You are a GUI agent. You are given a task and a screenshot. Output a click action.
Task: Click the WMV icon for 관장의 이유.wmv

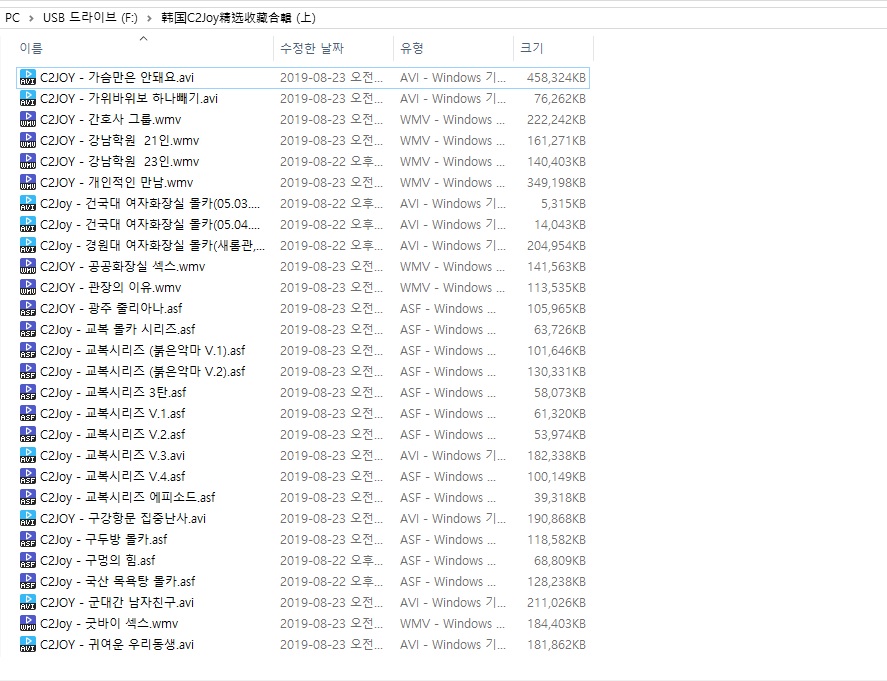27,287
